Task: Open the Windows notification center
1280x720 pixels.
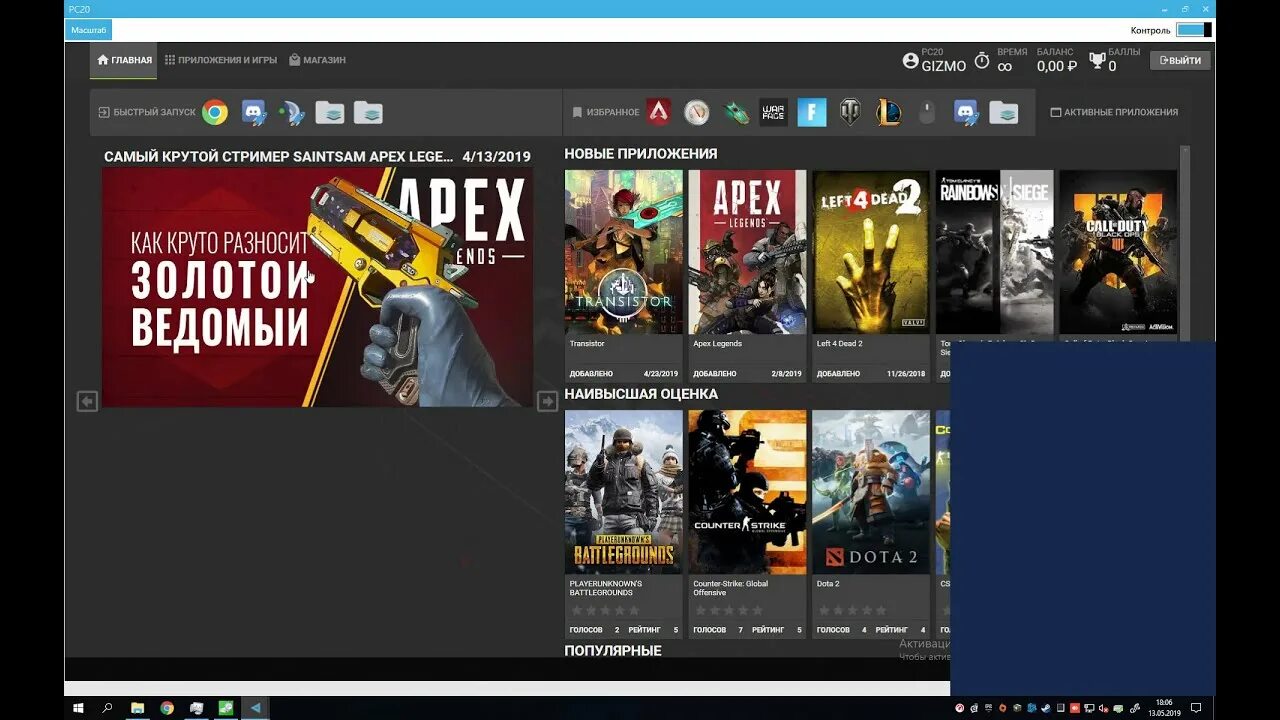Action: 1196,708
